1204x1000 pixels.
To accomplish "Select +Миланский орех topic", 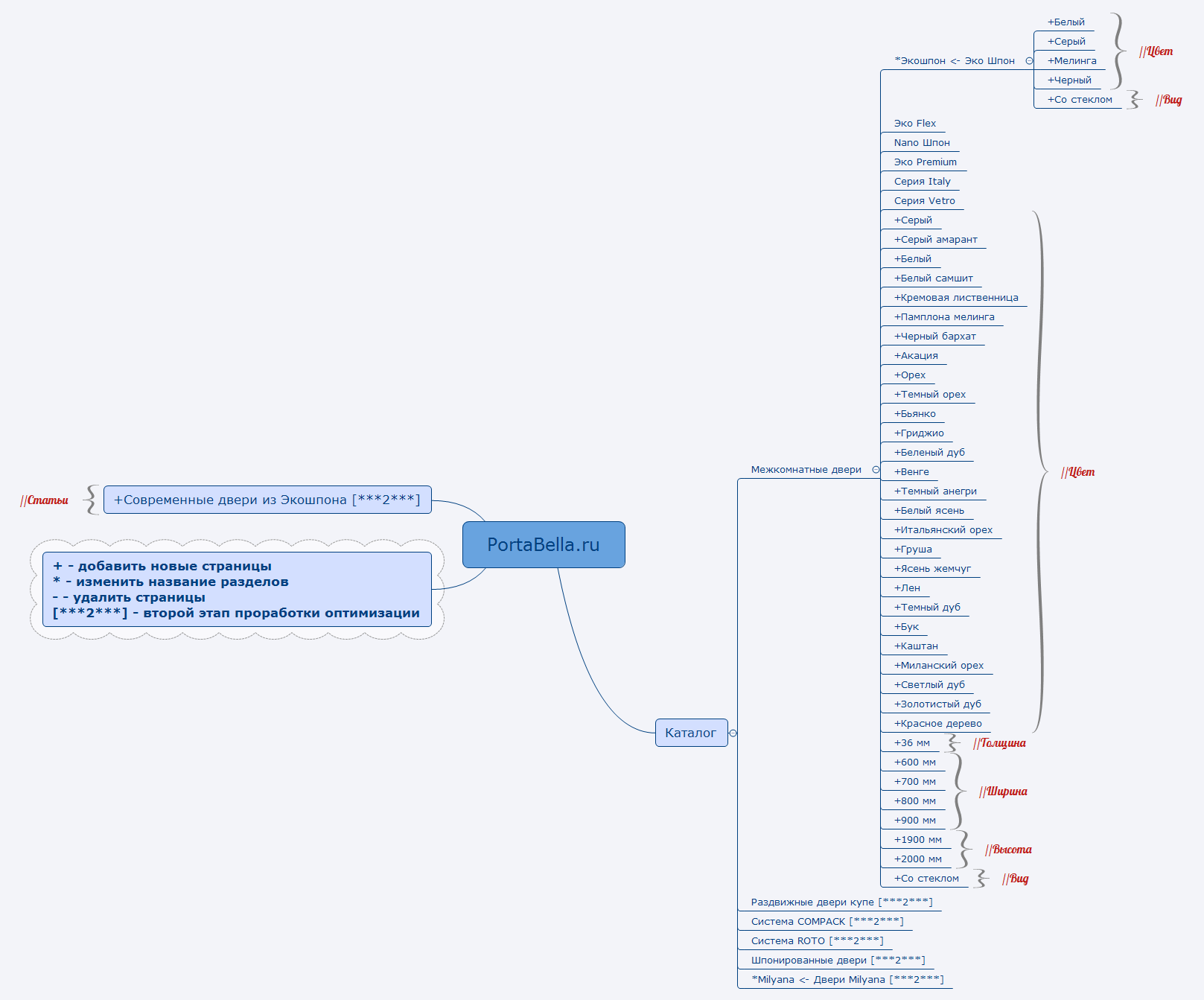I will pos(939,666).
